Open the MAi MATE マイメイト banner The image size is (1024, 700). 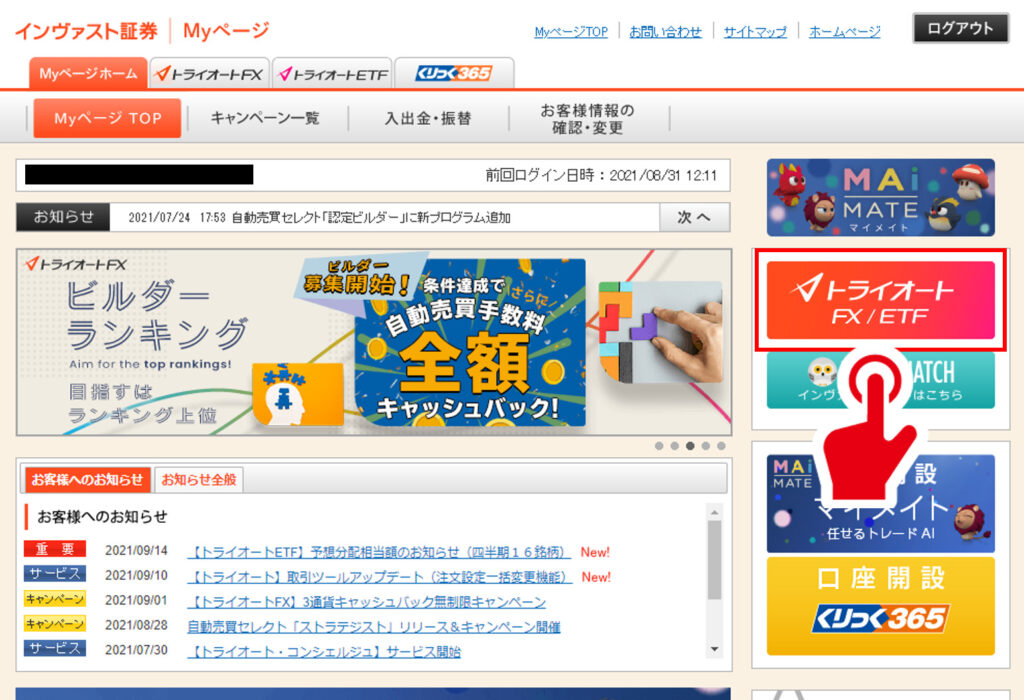(x=880, y=197)
